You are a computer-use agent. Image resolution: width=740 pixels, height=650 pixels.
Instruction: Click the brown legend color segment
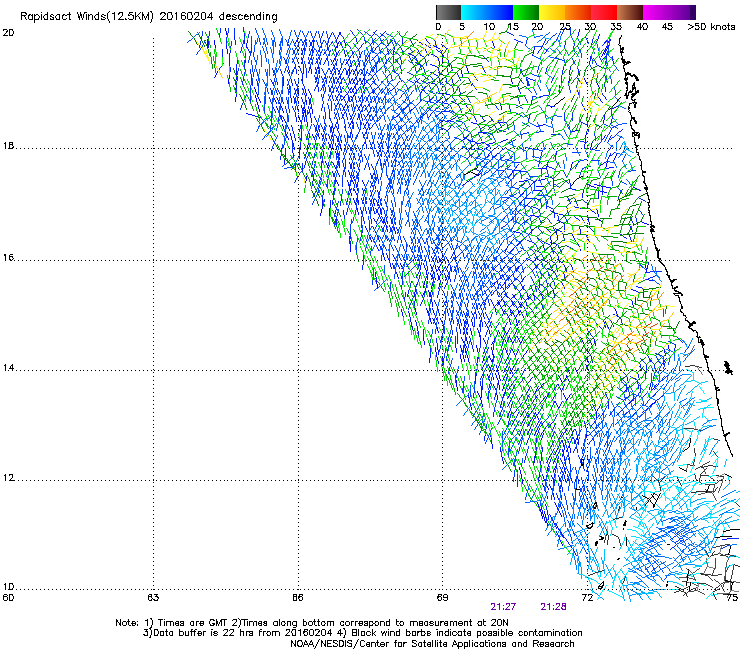pos(630,12)
